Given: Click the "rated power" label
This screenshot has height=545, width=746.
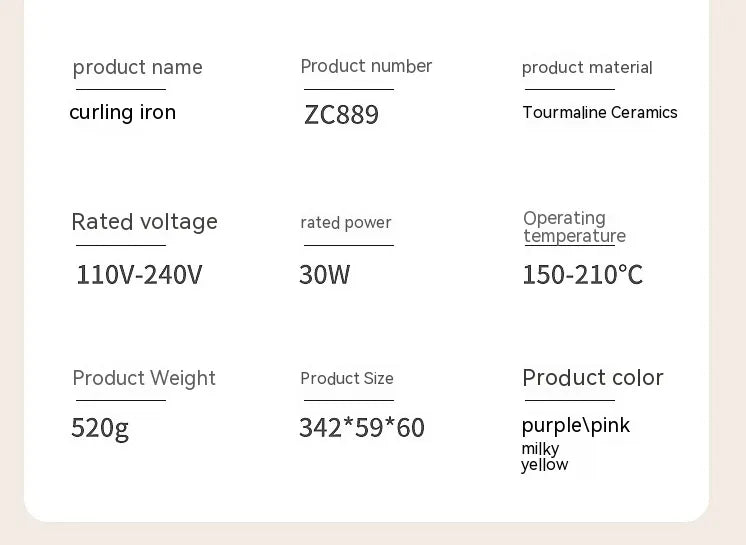Looking at the screenshot, I should pos(346,223).
